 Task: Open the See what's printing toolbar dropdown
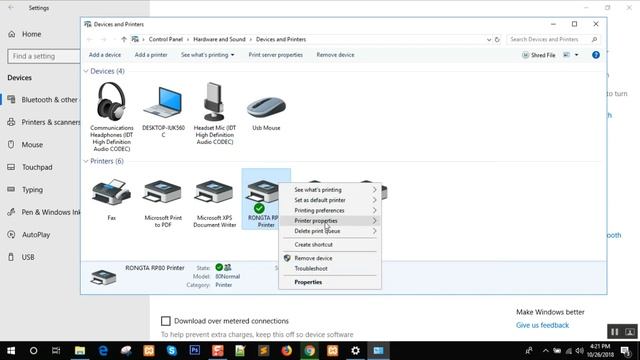208,55
